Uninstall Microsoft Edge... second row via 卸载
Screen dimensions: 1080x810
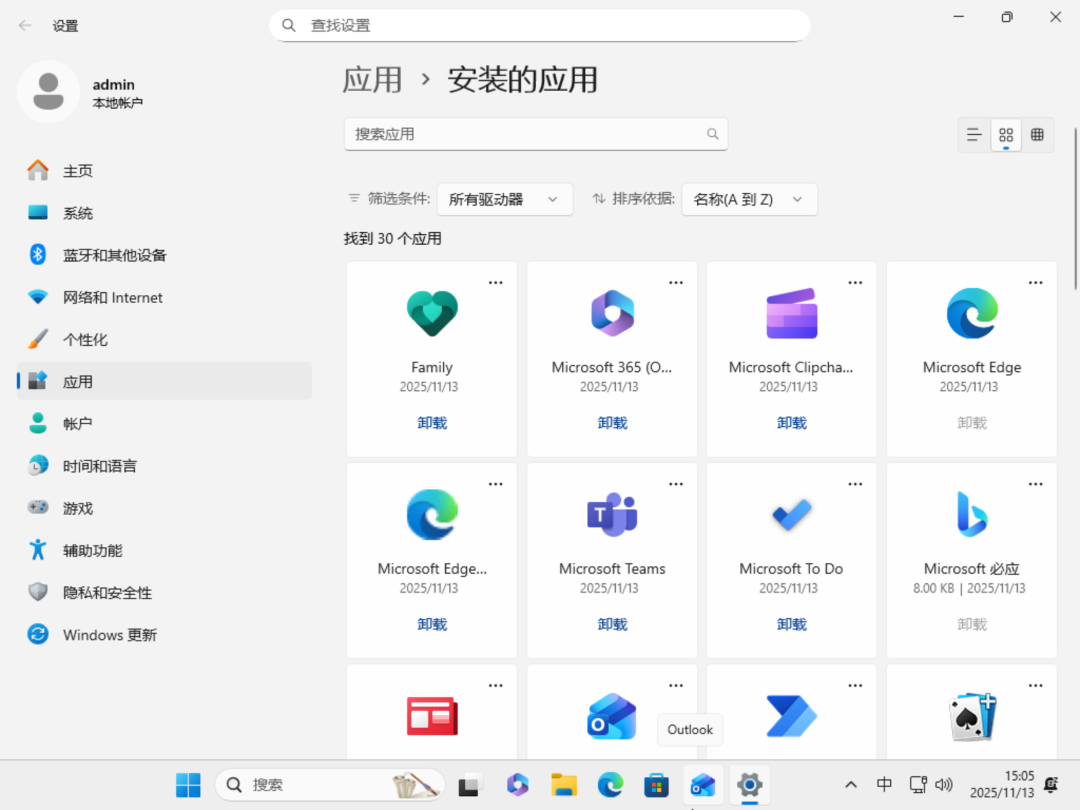pyautogui.click(x=432, y=624)
